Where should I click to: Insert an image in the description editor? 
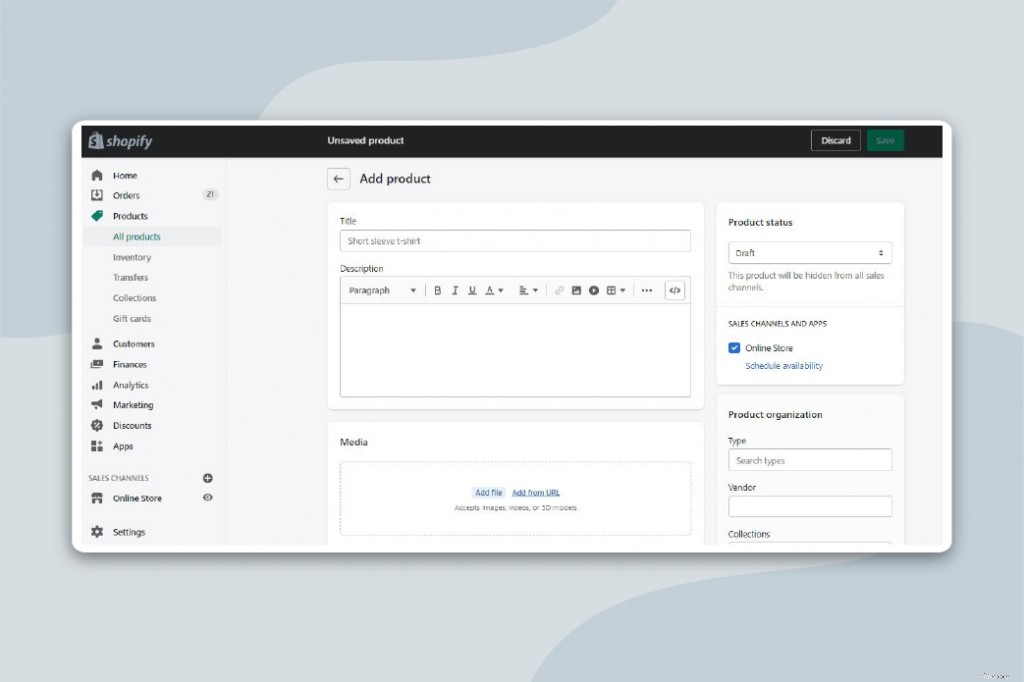coord(575,290)
